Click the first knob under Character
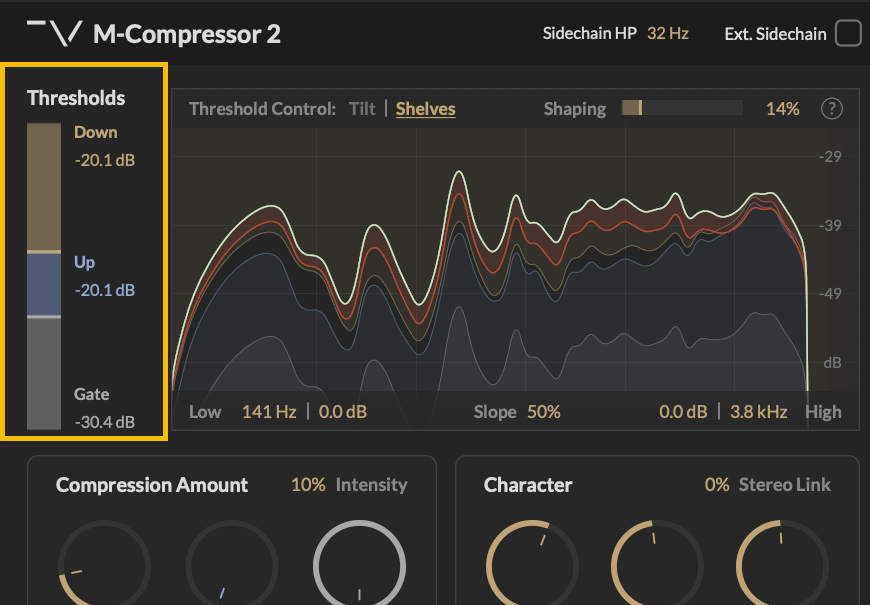 (x=532, y=565)
